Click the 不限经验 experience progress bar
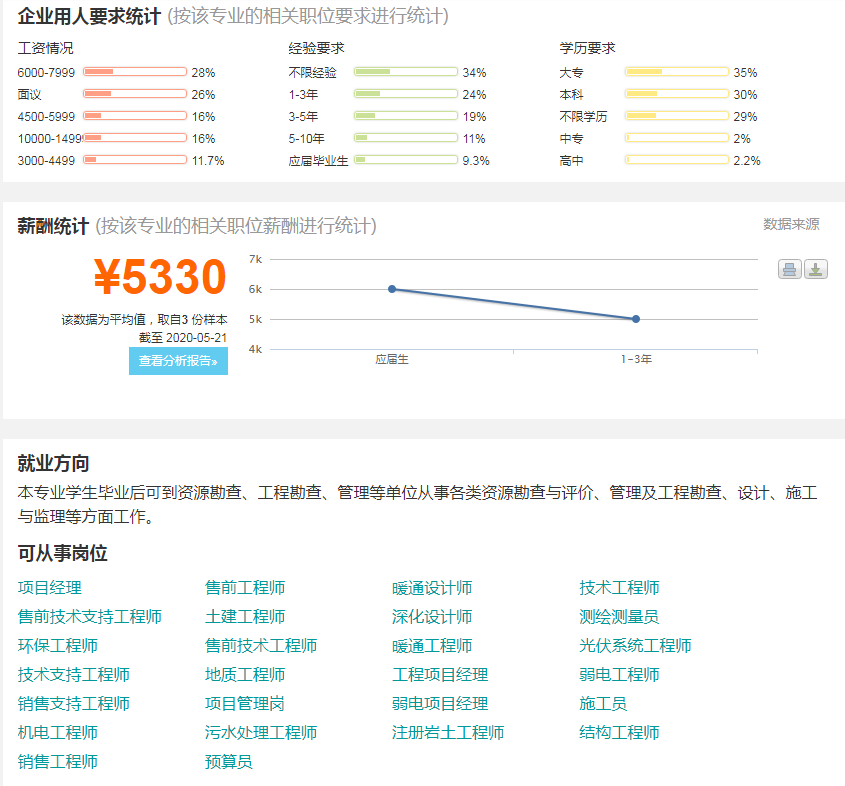This screenshot has height=786, width=845. pyautogui.click(x=406, y=72)
